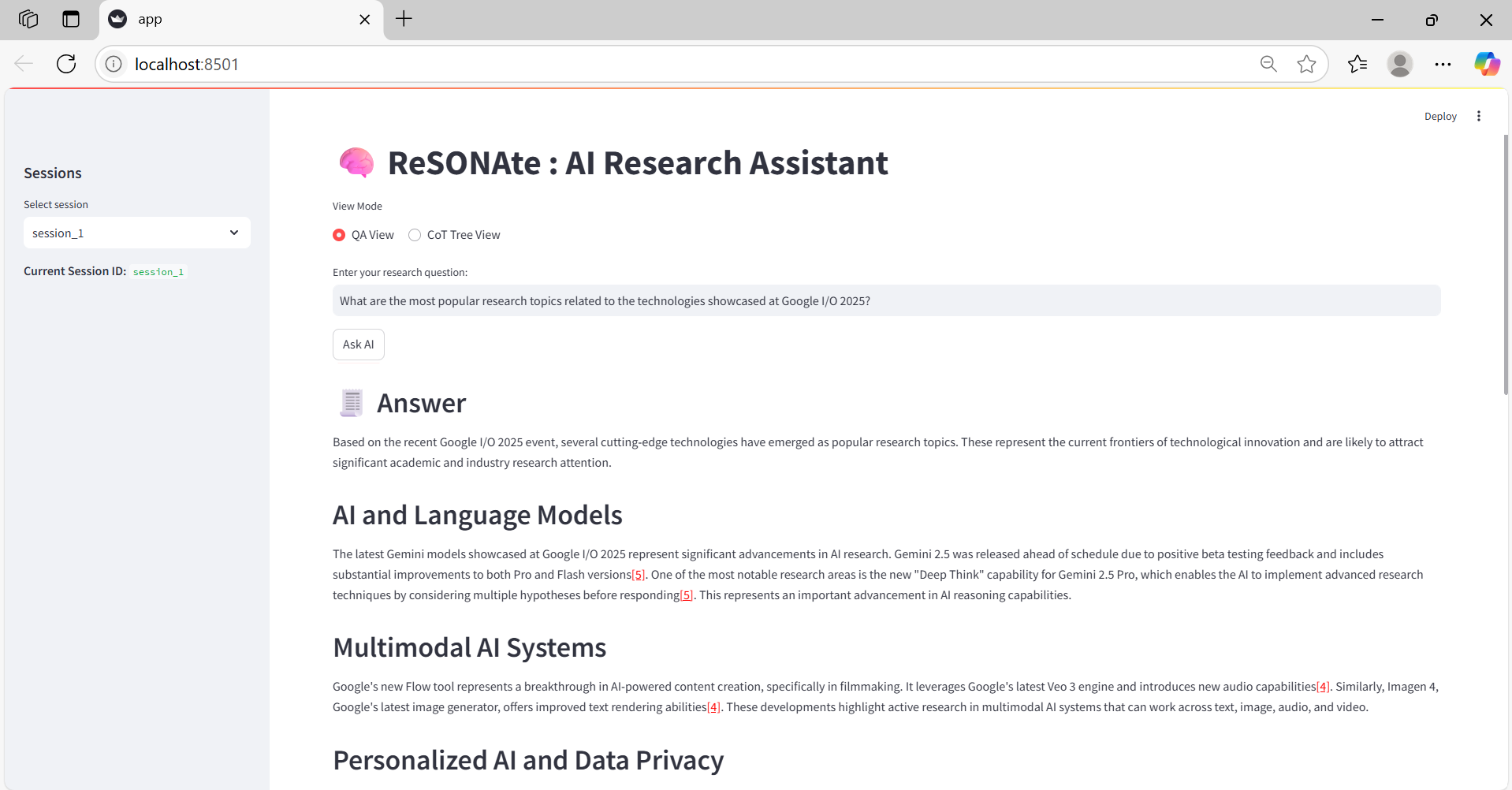This screenshot has width=1512, height=790.
Task: Open the favorites list
Action: point(1357,64)
